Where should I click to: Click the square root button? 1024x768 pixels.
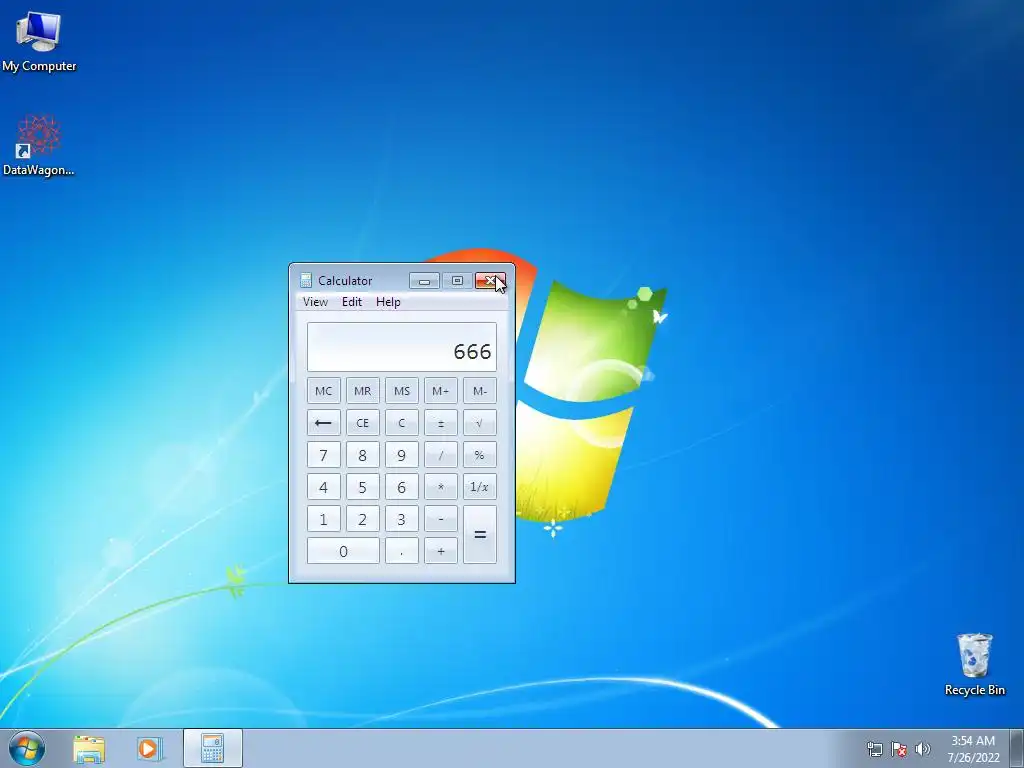(480, 423)
